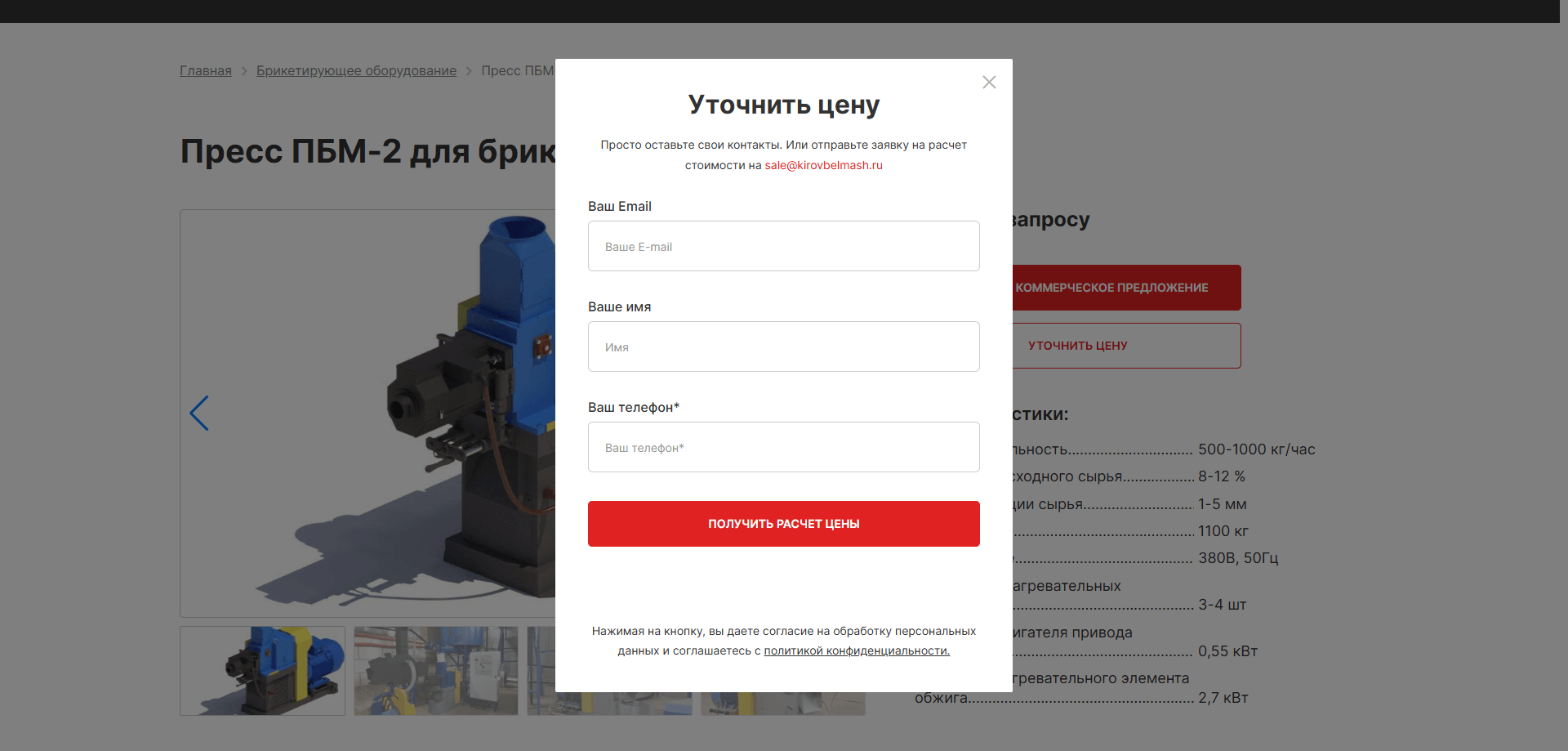Select the Имя input field
The height and width of the screenshot is (751, 1568).
coord(784,346)
